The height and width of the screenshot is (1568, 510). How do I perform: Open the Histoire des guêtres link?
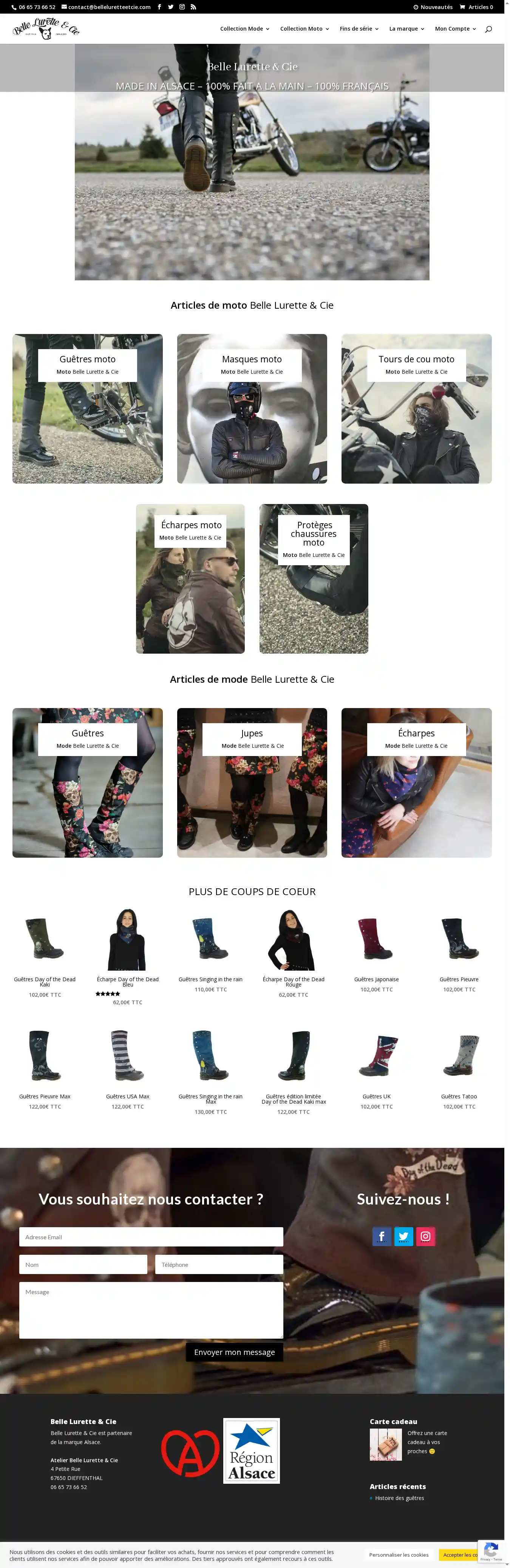coord(399,1498)
